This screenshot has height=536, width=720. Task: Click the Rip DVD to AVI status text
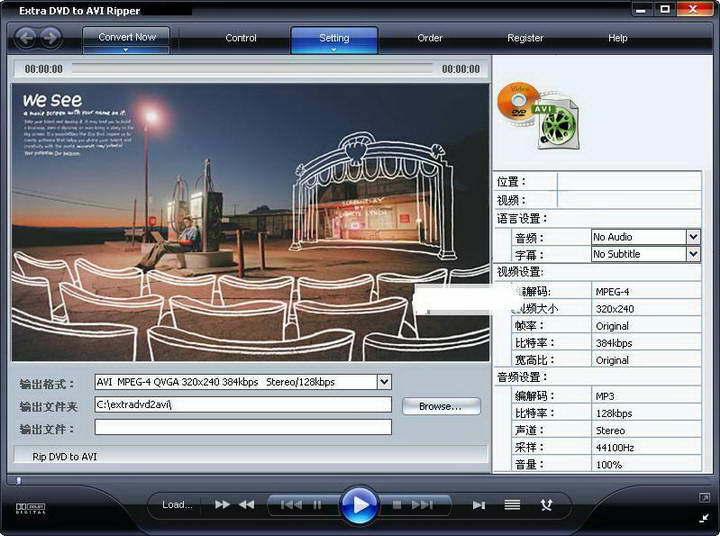pos(65,457)
